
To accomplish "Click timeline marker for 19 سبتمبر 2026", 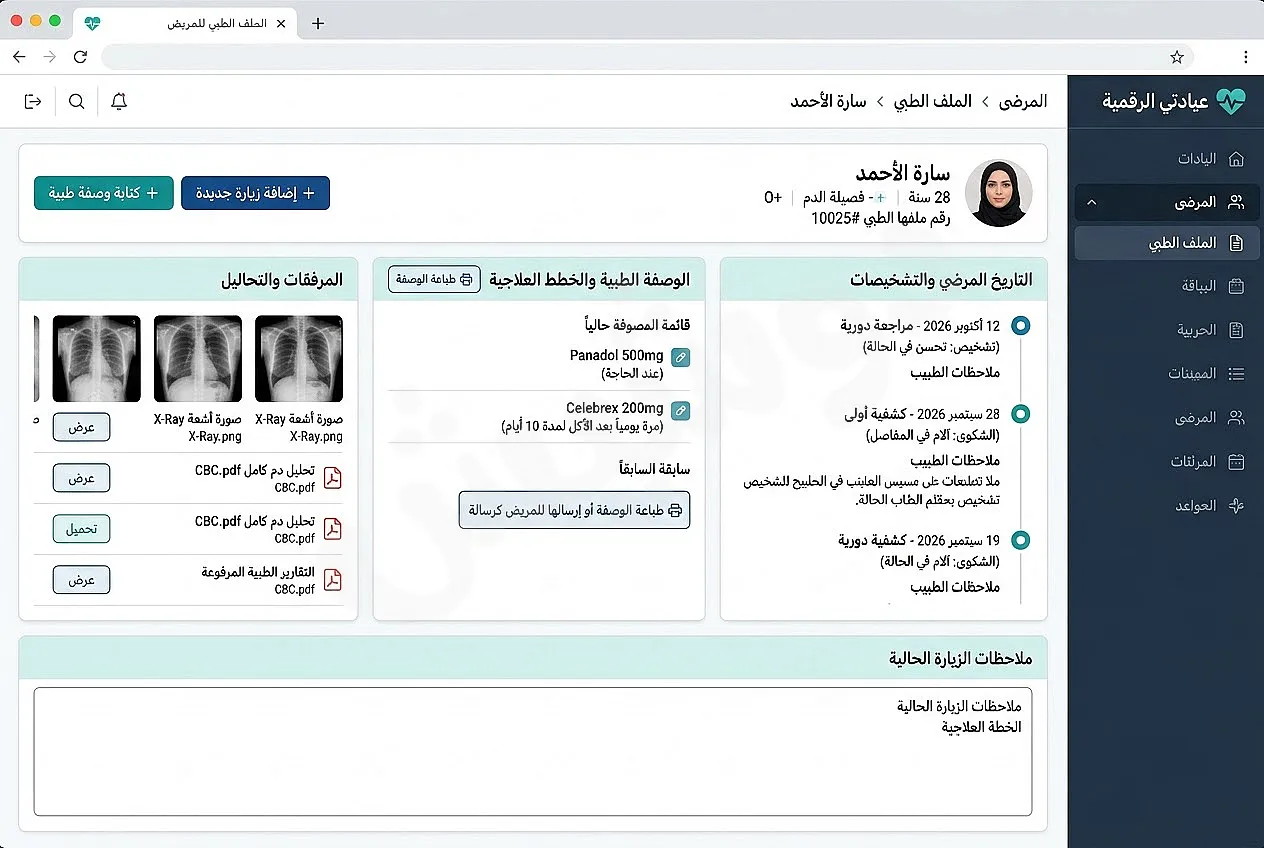I will pos(1020,540).
